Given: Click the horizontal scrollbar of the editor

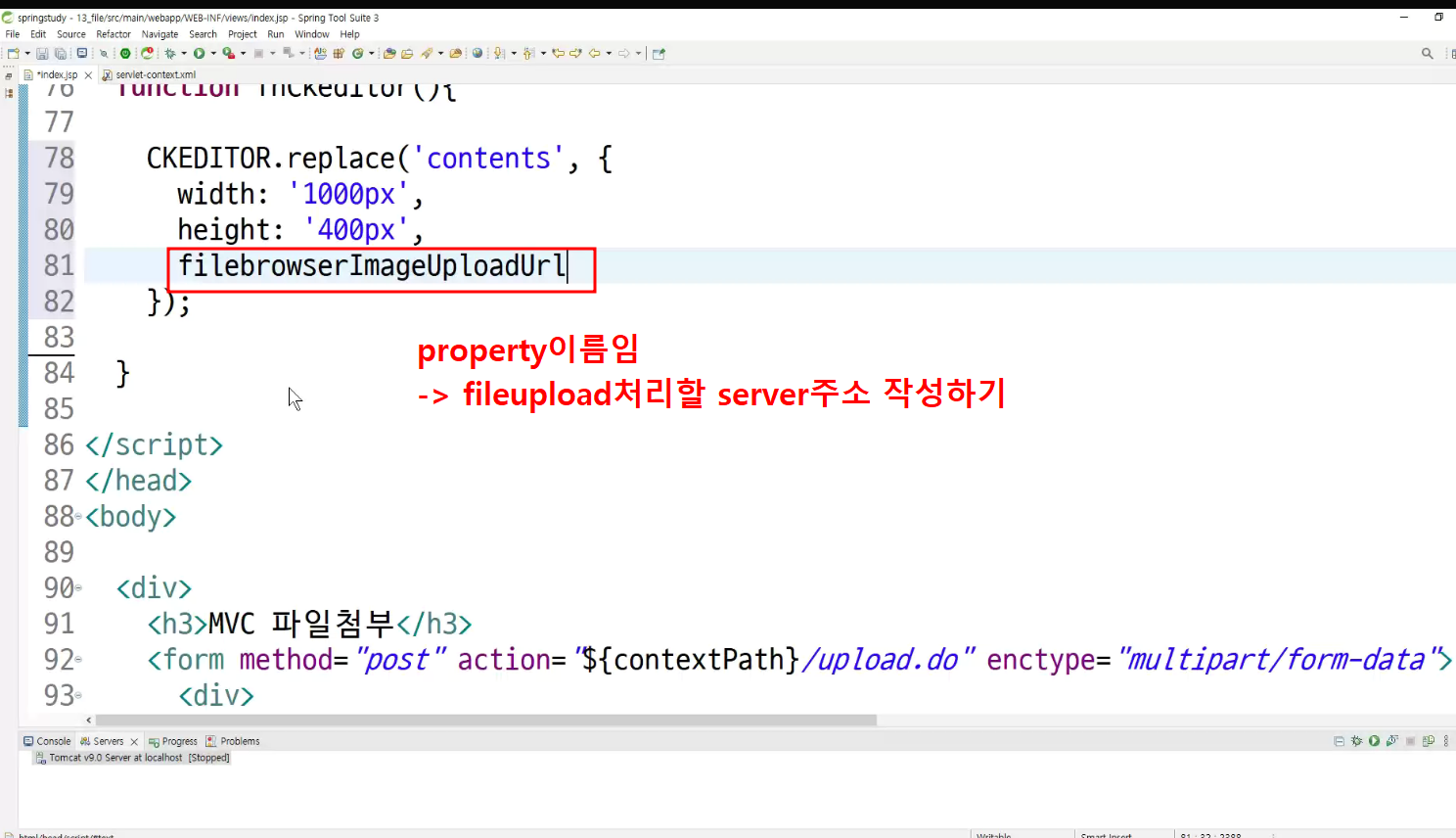Looking at the screenshot, I should (x=486, y=720).
